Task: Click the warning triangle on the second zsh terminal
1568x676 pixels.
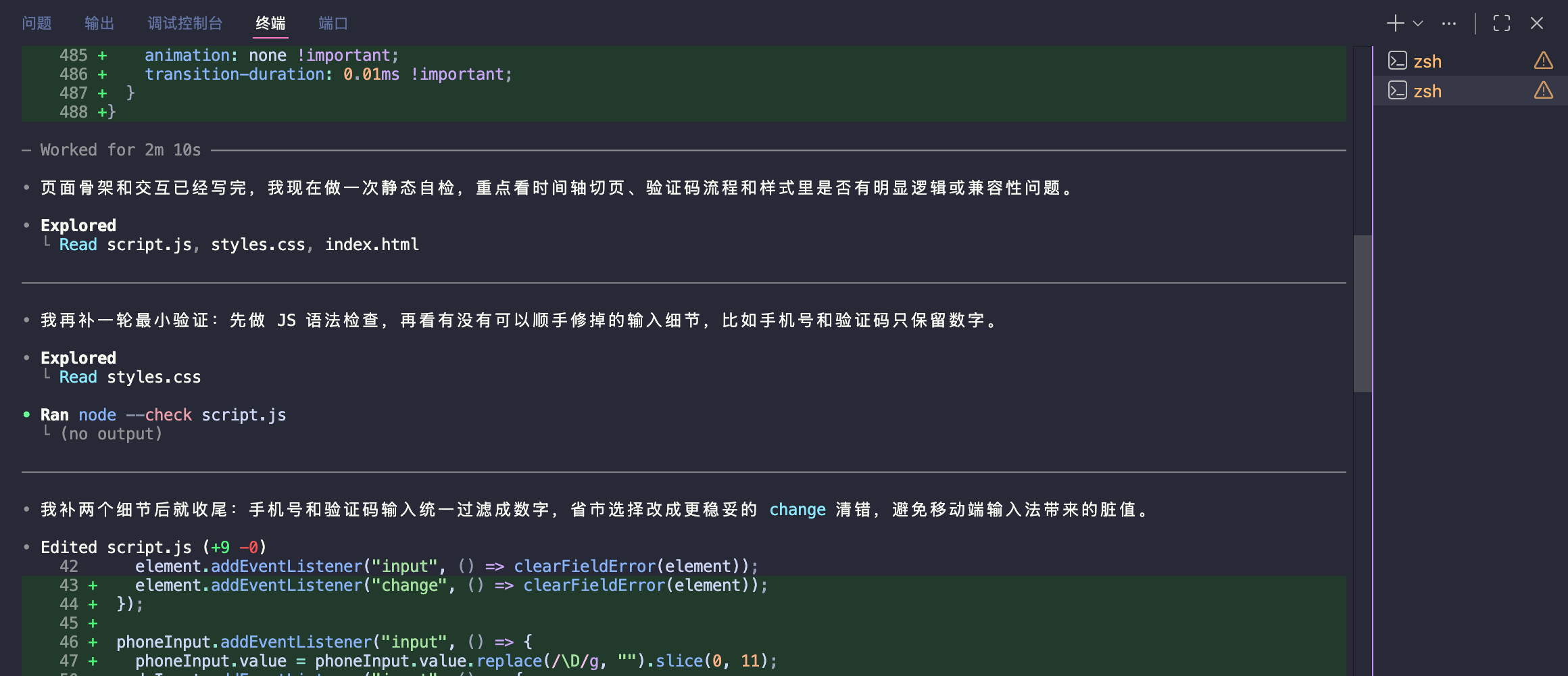Action: 1544,91
